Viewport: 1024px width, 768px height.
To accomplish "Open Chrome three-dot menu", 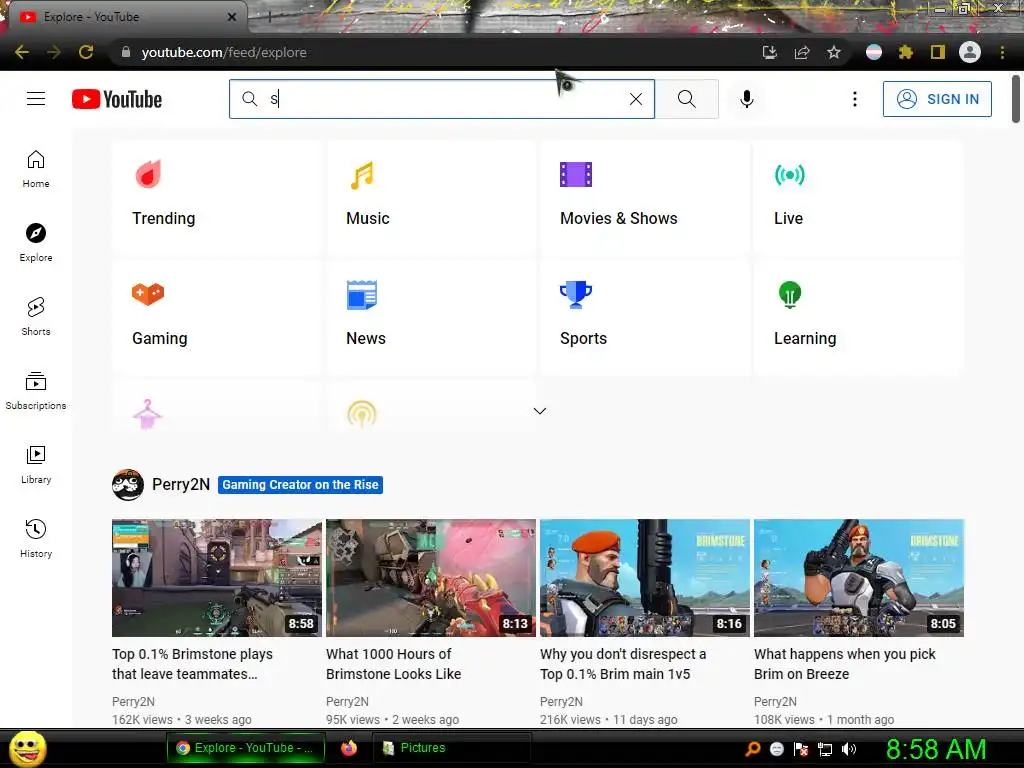I will point(1002,52).
